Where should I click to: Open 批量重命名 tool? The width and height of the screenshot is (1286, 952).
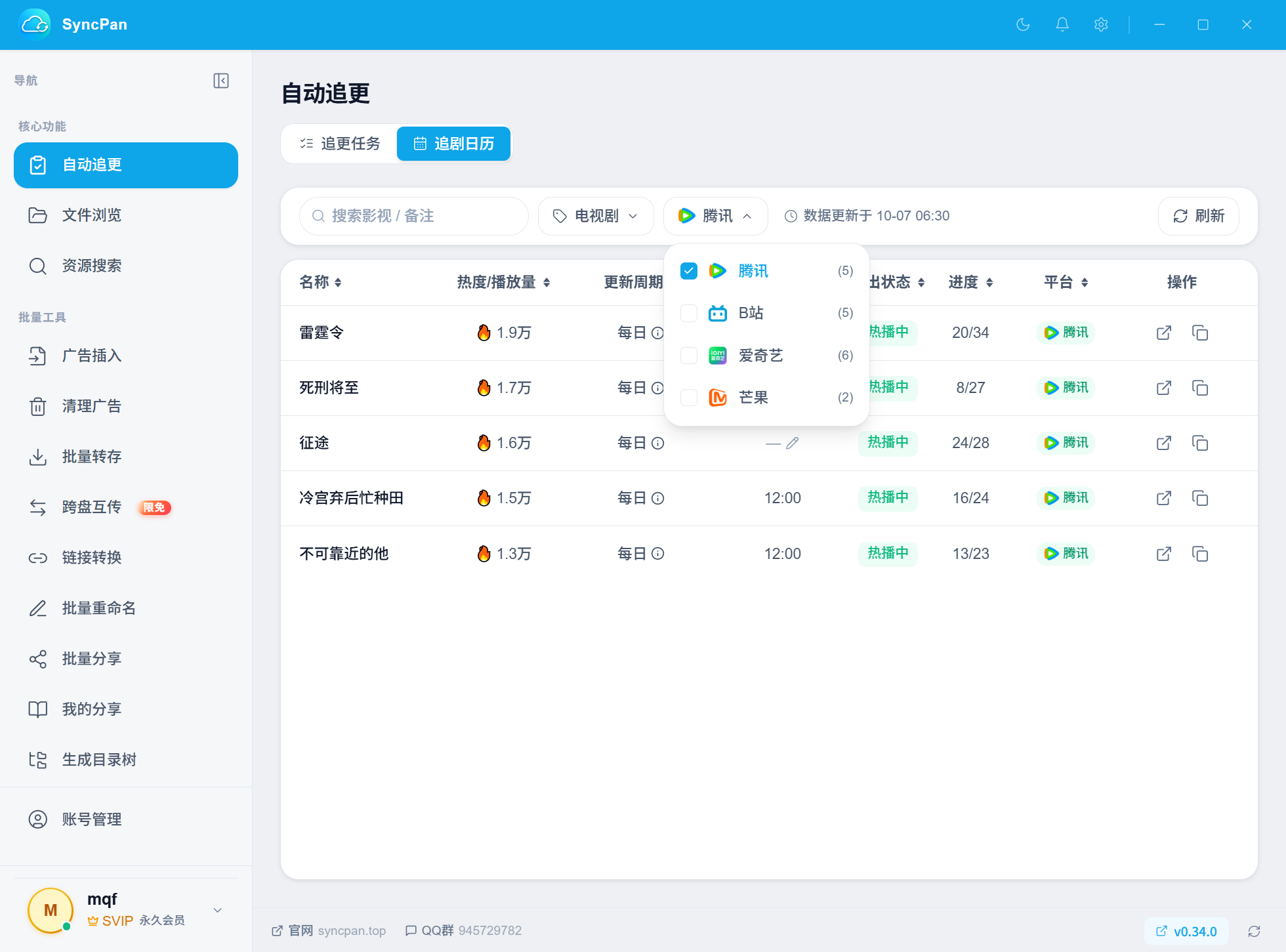(126, 608)
